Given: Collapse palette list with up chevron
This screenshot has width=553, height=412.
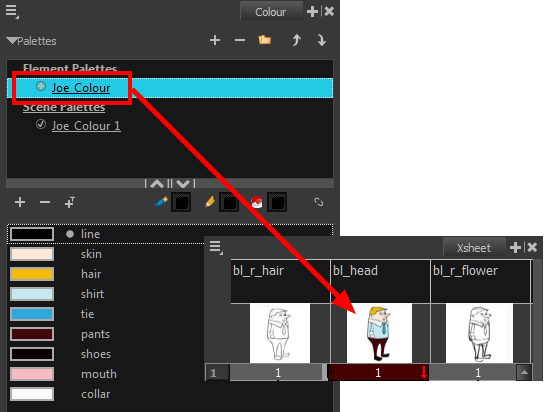Looking at the screenshot, I should pyautogui.click(x=157, y=183).
